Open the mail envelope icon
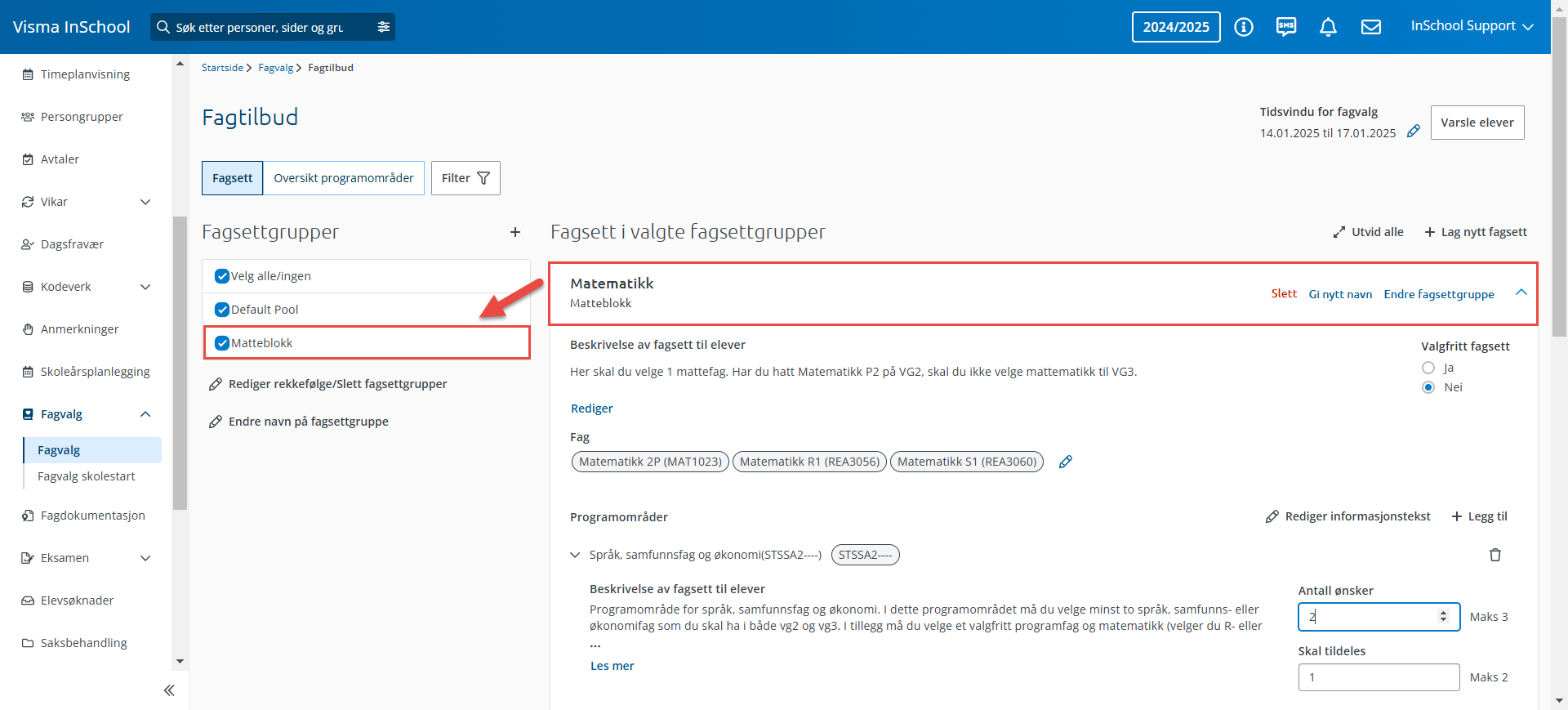Screen dimensions: 1568x710 click(x=1371, y=27)
